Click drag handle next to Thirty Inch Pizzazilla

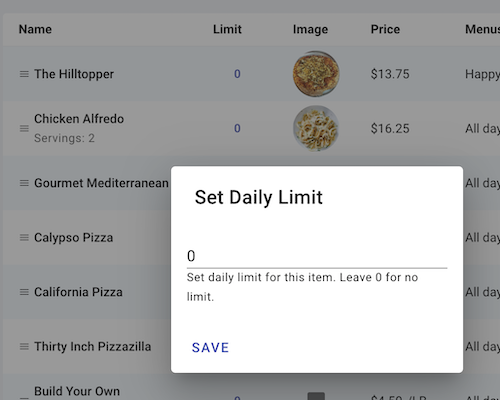click(24, 346)
